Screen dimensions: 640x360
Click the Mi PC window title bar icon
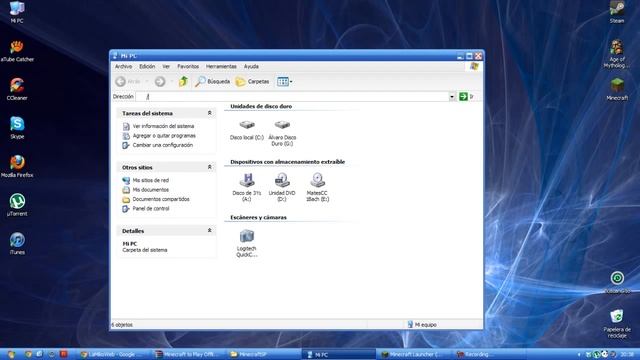pyautogui.click(x=115, y=56)
